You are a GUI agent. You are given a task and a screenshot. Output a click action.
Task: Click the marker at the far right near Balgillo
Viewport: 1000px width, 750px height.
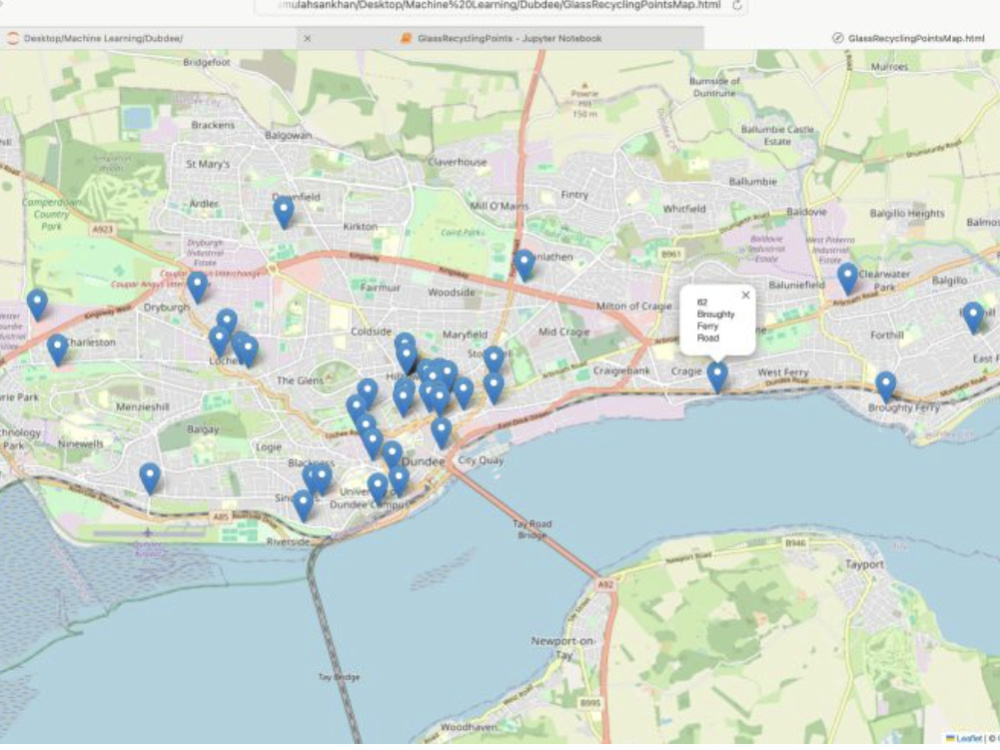[x=973, y=318]
